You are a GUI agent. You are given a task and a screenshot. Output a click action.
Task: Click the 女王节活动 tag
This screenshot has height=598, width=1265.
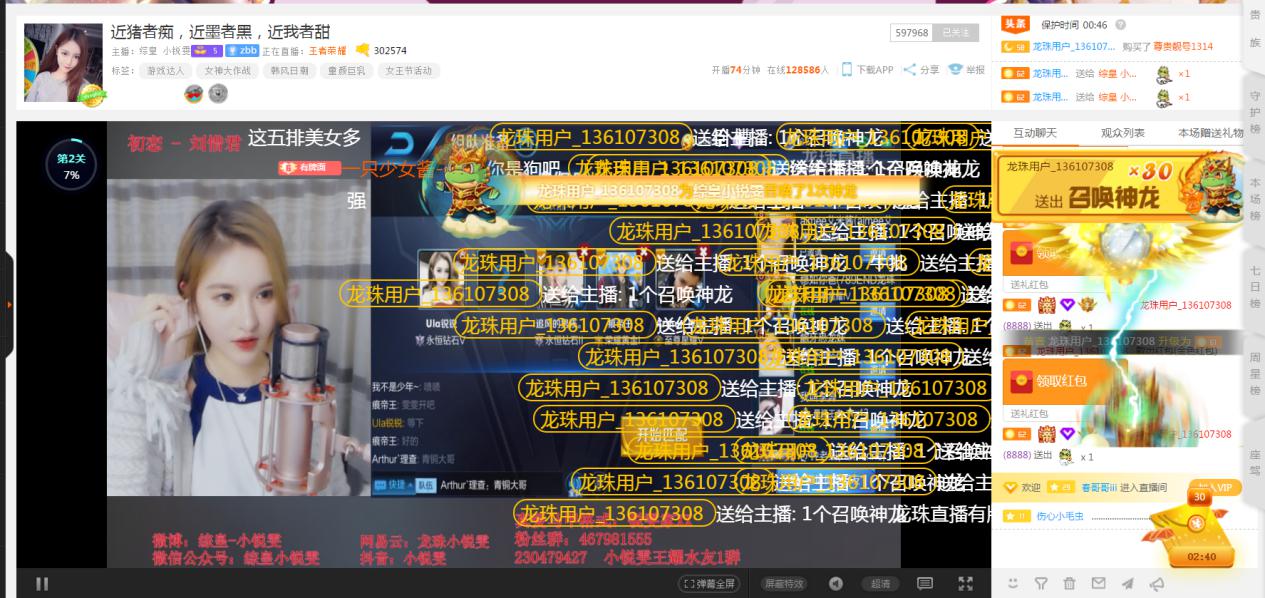point(408,71)
